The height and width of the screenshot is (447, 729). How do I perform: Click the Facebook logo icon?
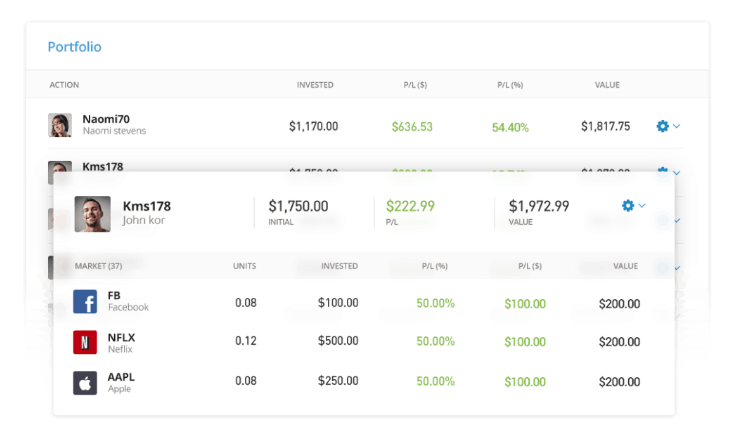point(85,302)
